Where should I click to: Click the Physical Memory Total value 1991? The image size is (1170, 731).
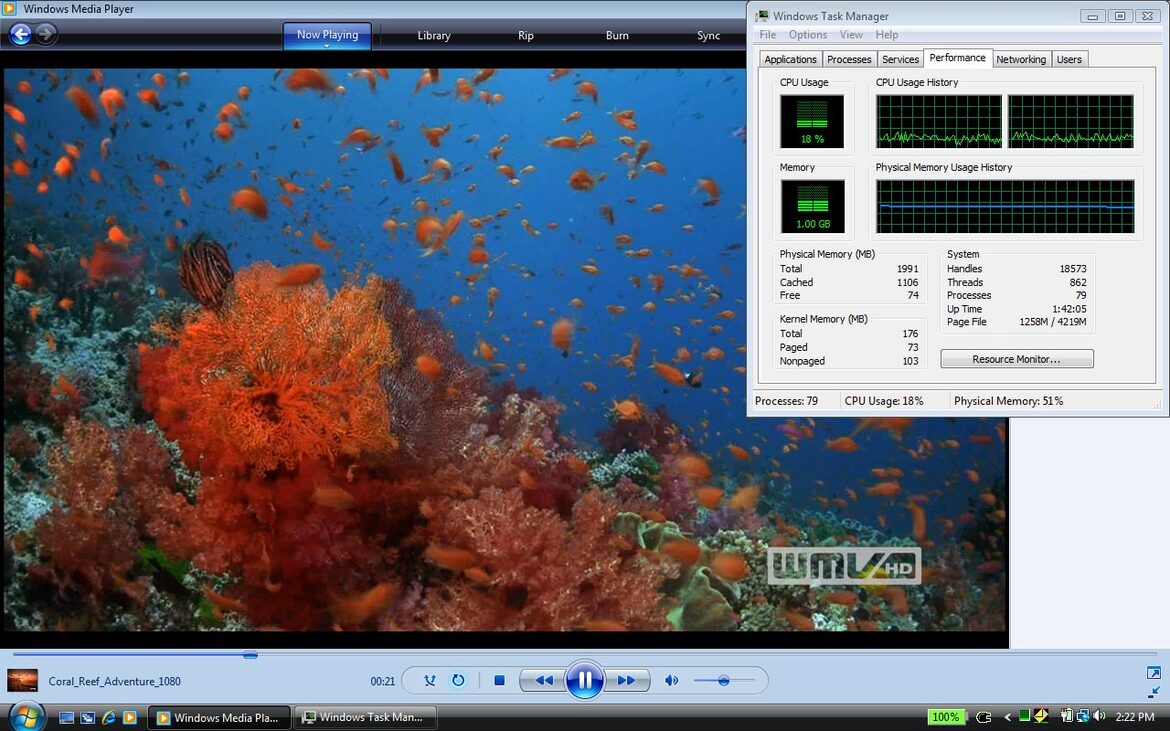pos(907,269)
